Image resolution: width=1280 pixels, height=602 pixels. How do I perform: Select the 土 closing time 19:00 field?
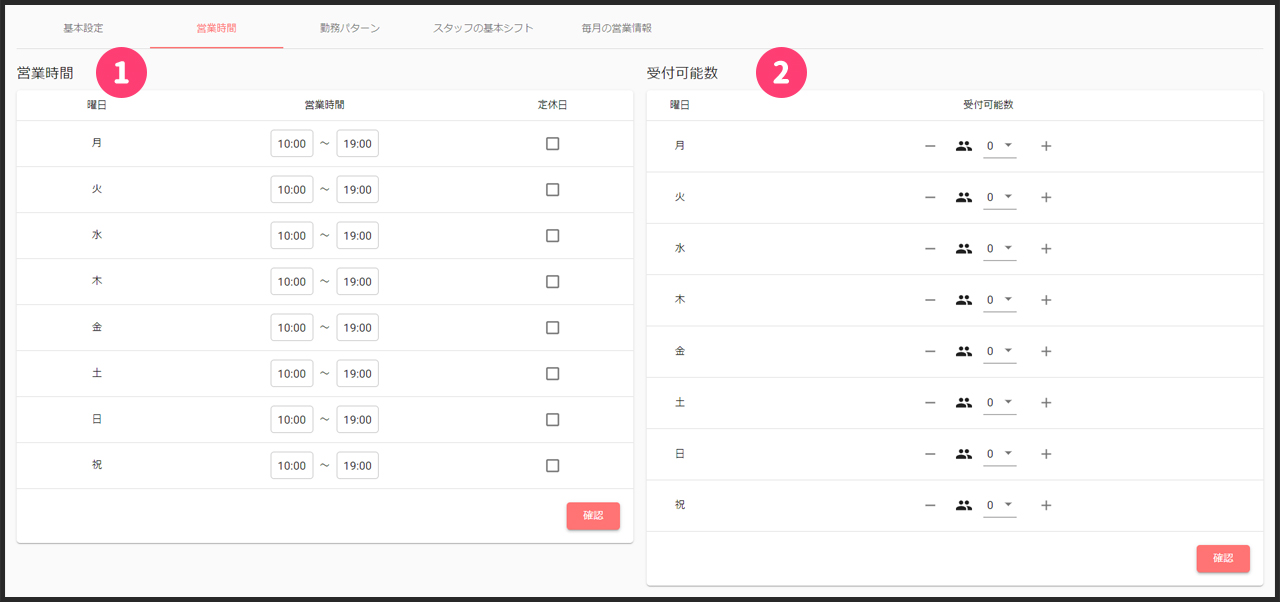point(358,374)
